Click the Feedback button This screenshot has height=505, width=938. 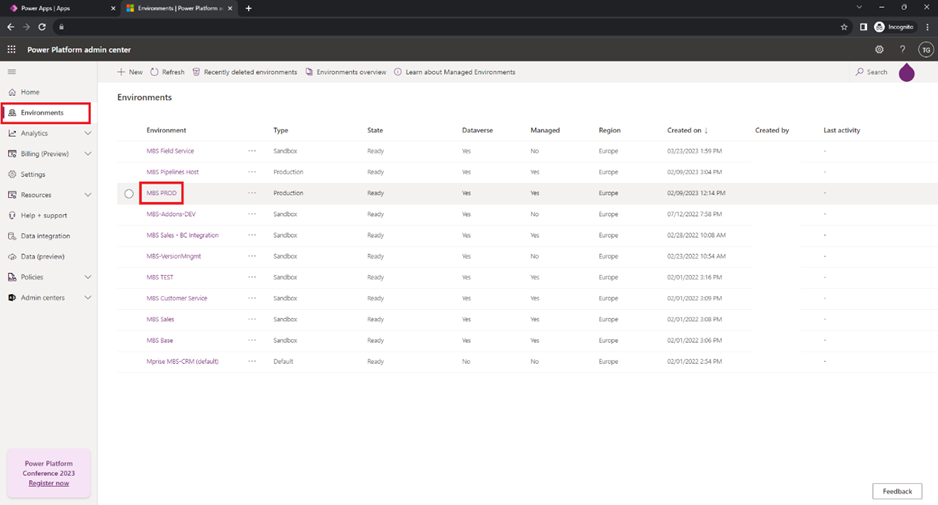897,491
